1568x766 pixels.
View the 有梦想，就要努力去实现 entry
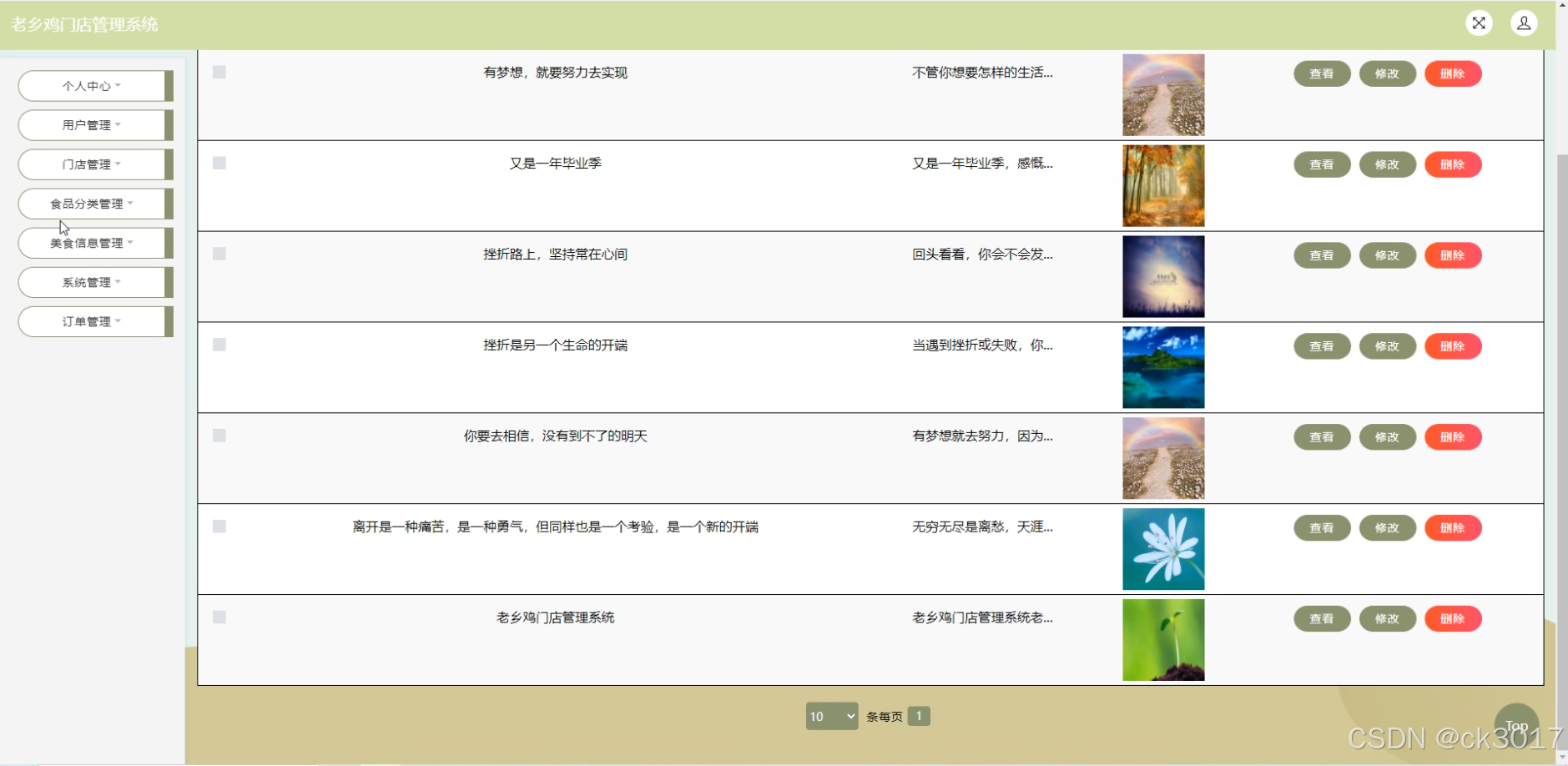click(x=1322, y=73)
